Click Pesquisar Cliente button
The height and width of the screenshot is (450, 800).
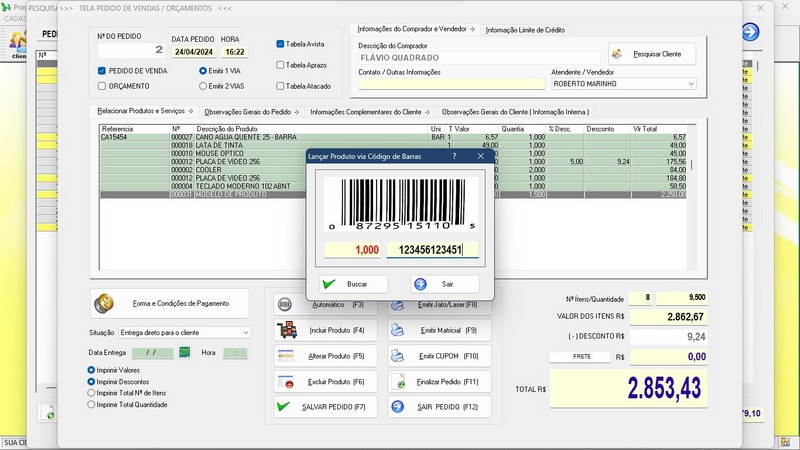click(652, 54)
